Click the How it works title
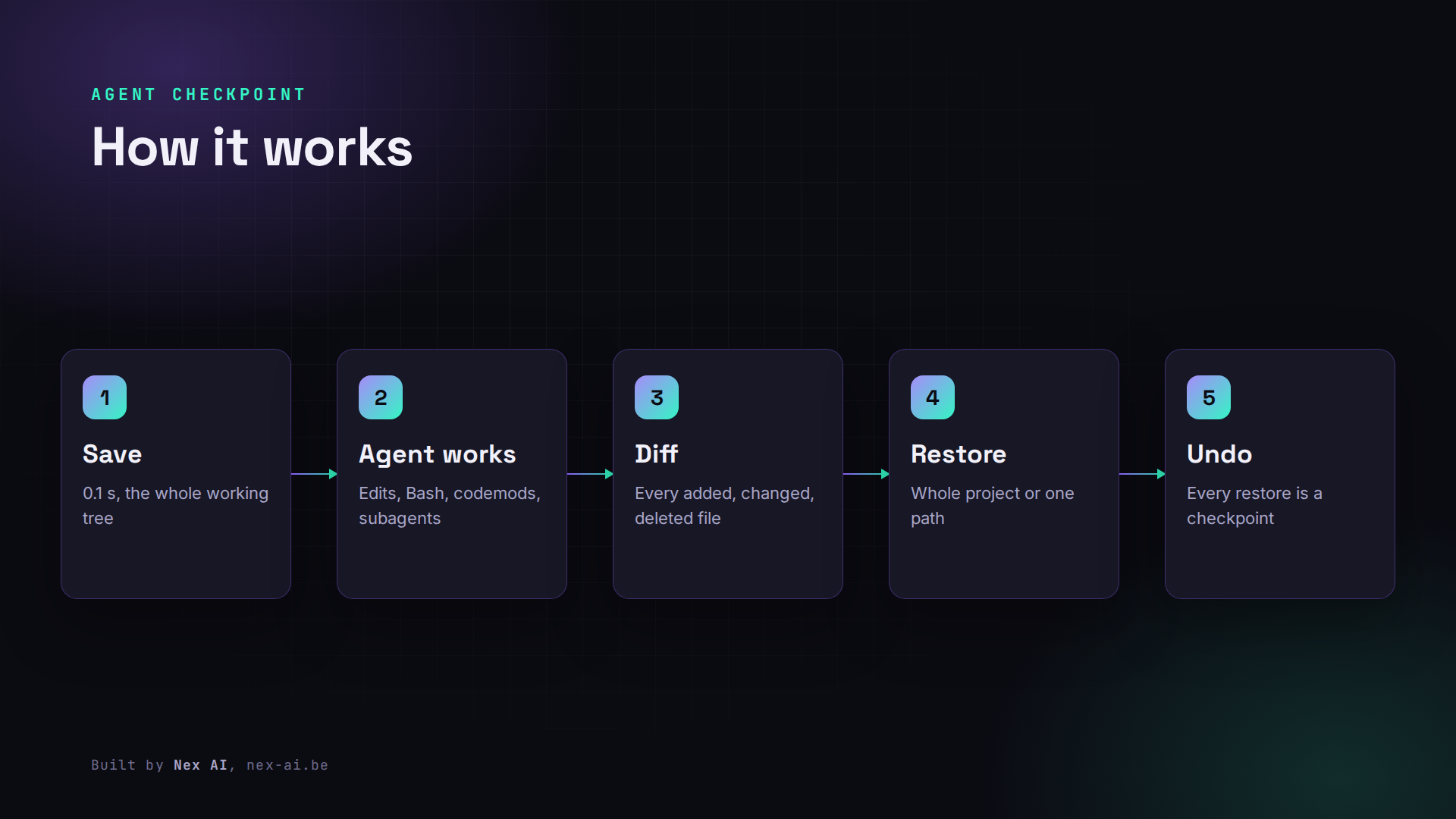Viewport: 1456px width, 819px height. coord(253,147)
